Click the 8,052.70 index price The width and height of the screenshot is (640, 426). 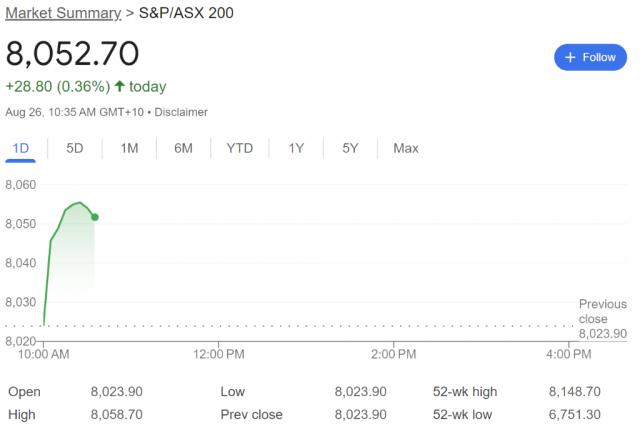(72, 53)
